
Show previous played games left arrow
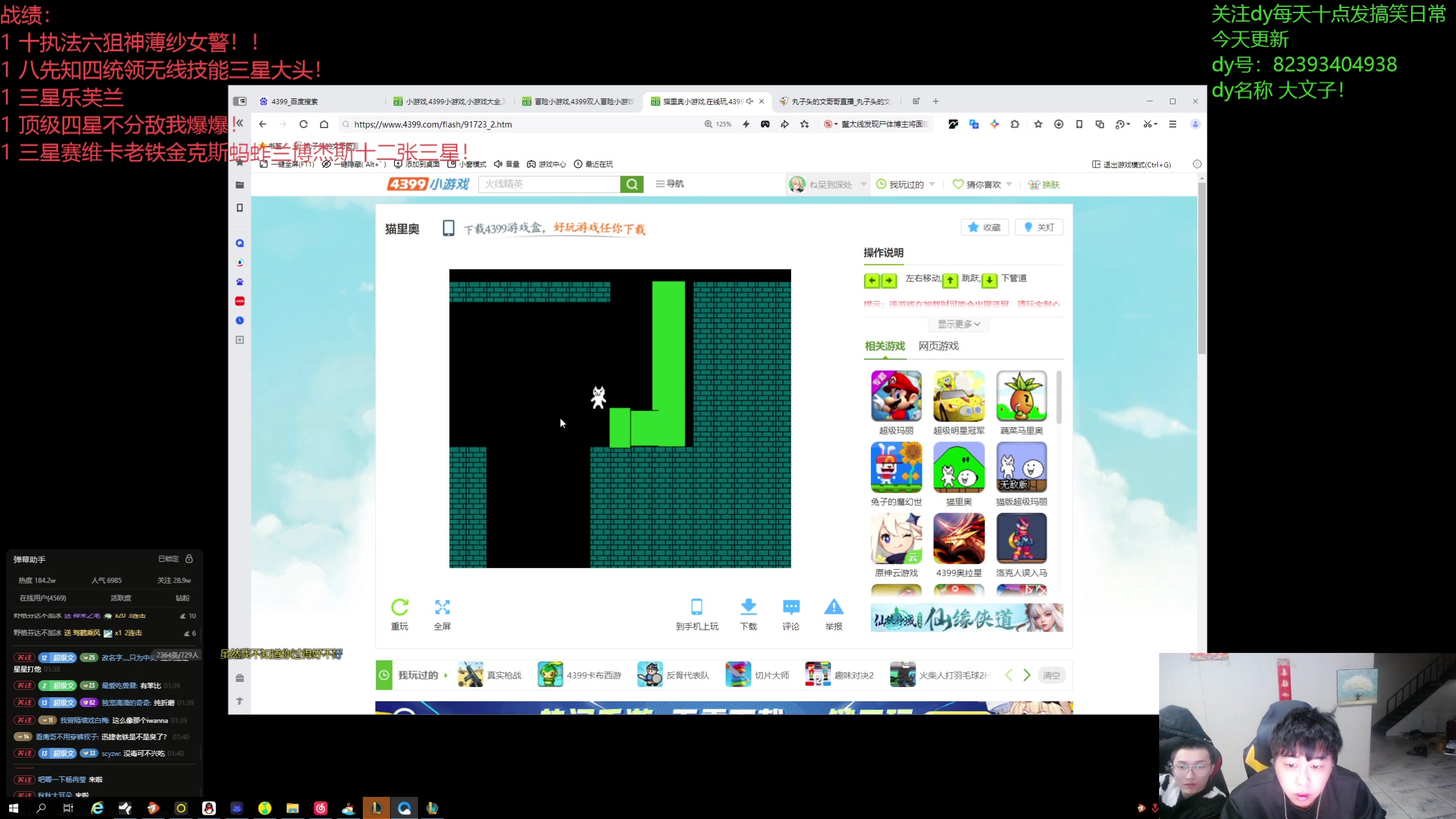point(1008,675)
